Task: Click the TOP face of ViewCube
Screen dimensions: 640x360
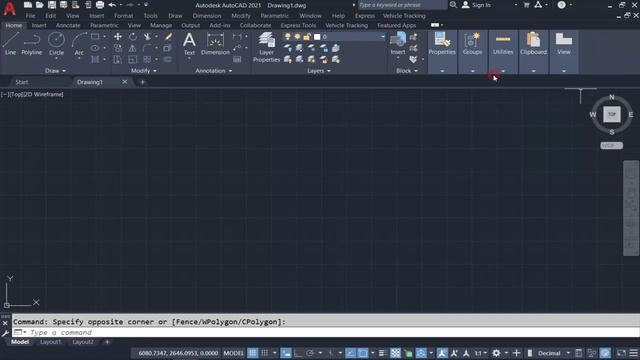Action: (x=611, y=114)
